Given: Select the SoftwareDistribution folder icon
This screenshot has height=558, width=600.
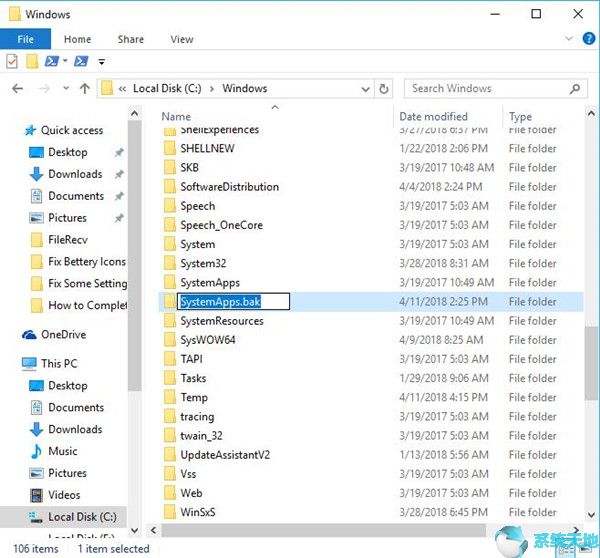Looking at the screenshot, I should click(x=170, y=187).
